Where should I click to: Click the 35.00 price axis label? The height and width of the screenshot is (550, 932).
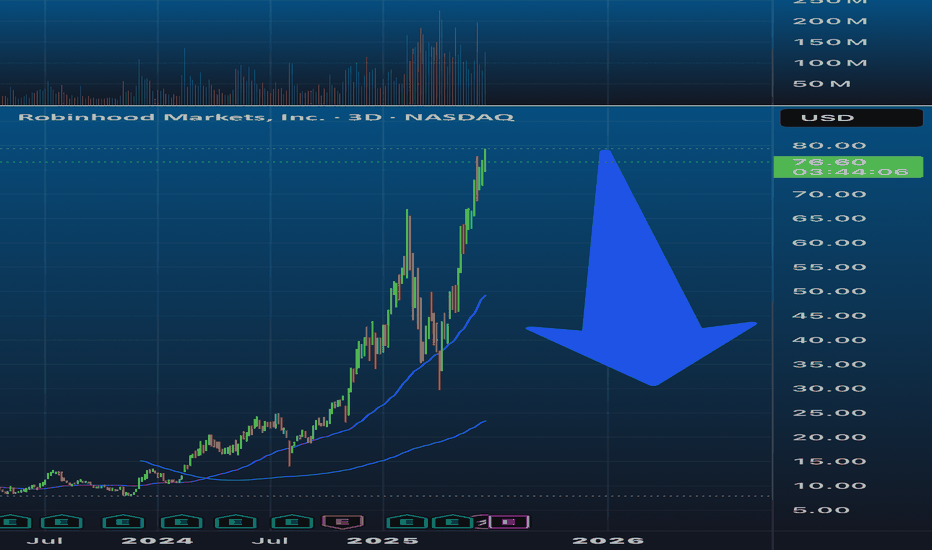click(x=829, y=364)
